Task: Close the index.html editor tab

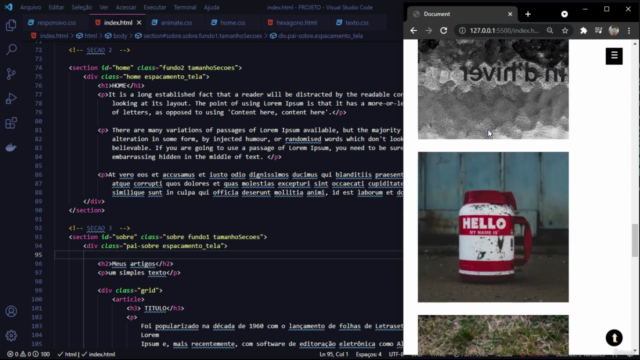Action: tap(139, 23)
